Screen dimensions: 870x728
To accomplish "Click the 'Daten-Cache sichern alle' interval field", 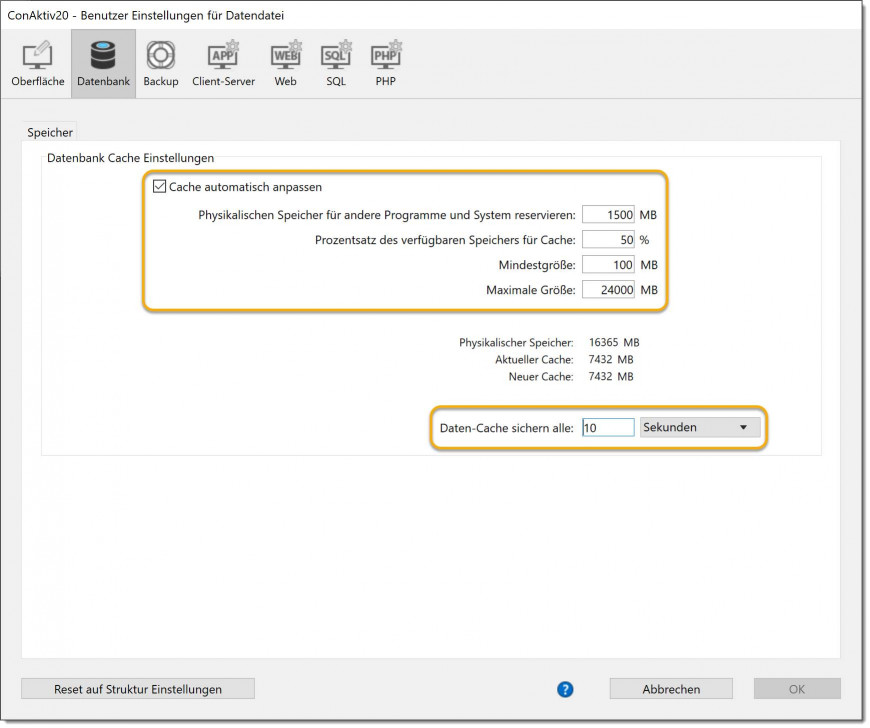I will 608,427.
